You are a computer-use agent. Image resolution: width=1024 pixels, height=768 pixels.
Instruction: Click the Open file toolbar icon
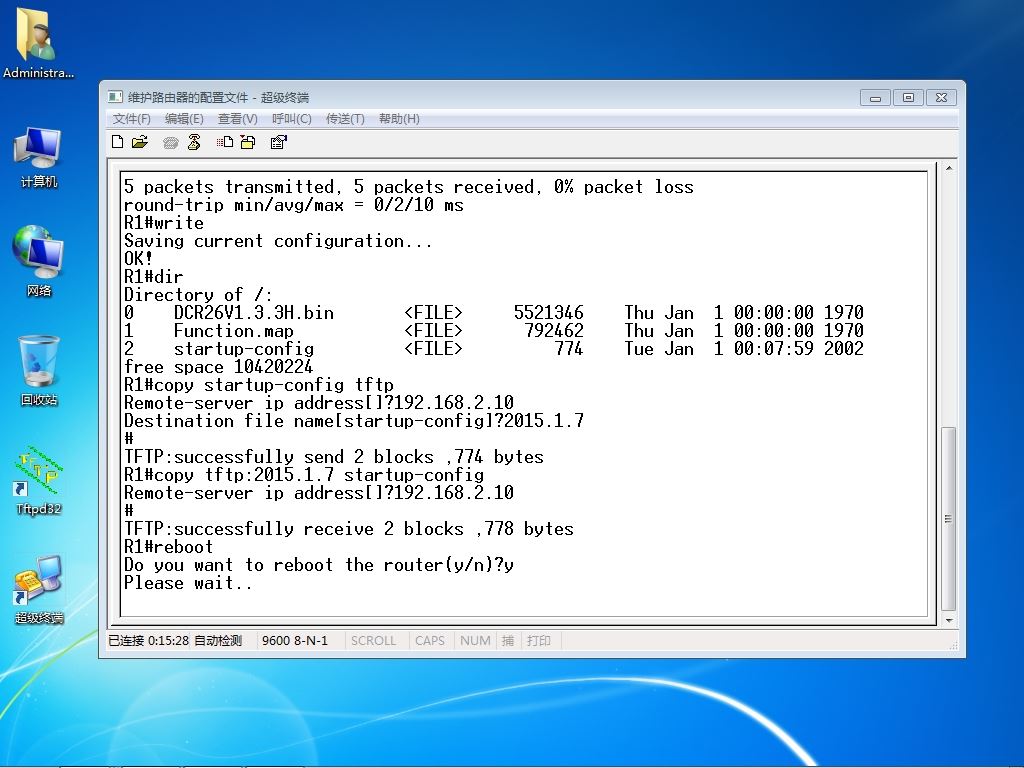(140, 142)
